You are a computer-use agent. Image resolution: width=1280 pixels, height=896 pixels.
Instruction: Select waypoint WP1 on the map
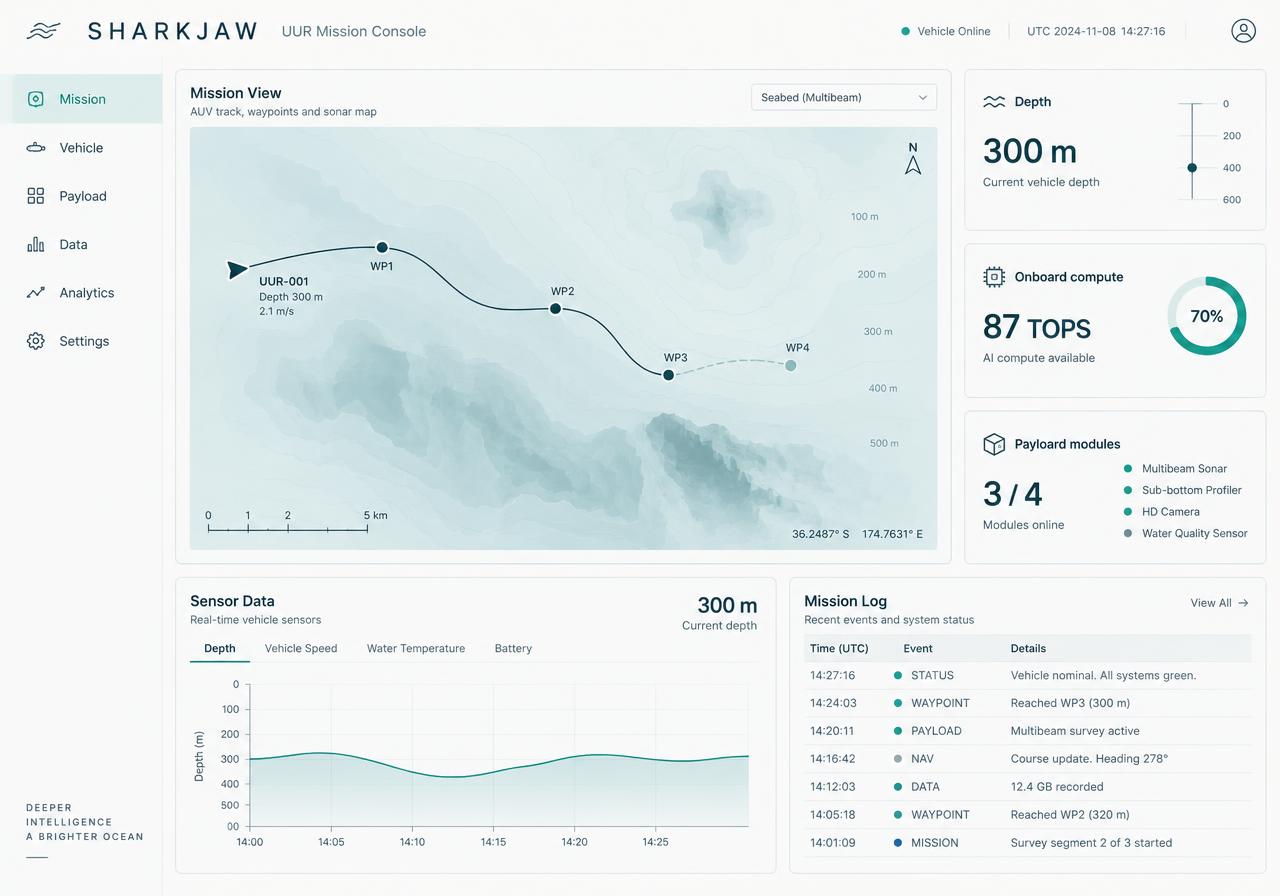point(381,247)
